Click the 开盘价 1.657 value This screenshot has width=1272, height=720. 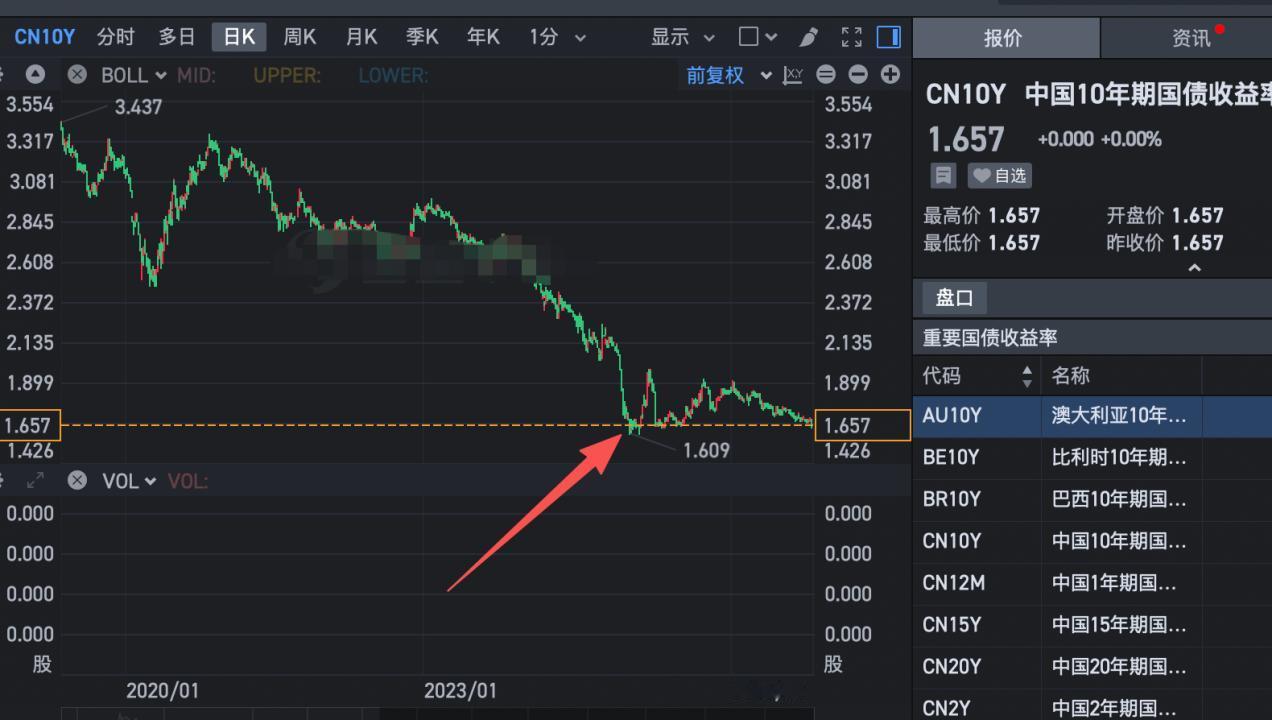1197,215
